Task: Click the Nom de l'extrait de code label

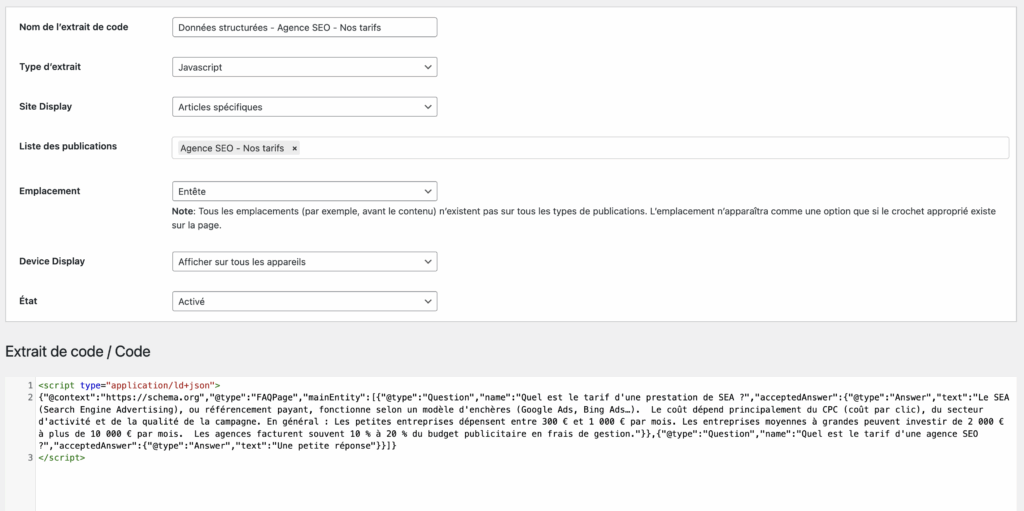Action: 74,26
